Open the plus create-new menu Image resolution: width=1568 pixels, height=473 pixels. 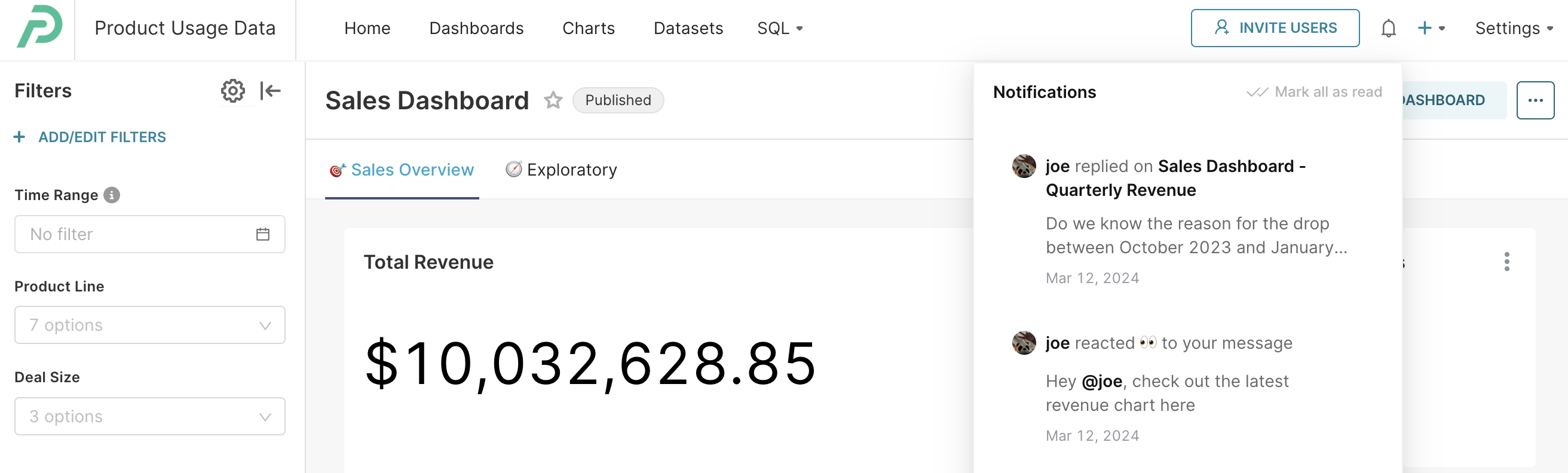click(1431, 28)
